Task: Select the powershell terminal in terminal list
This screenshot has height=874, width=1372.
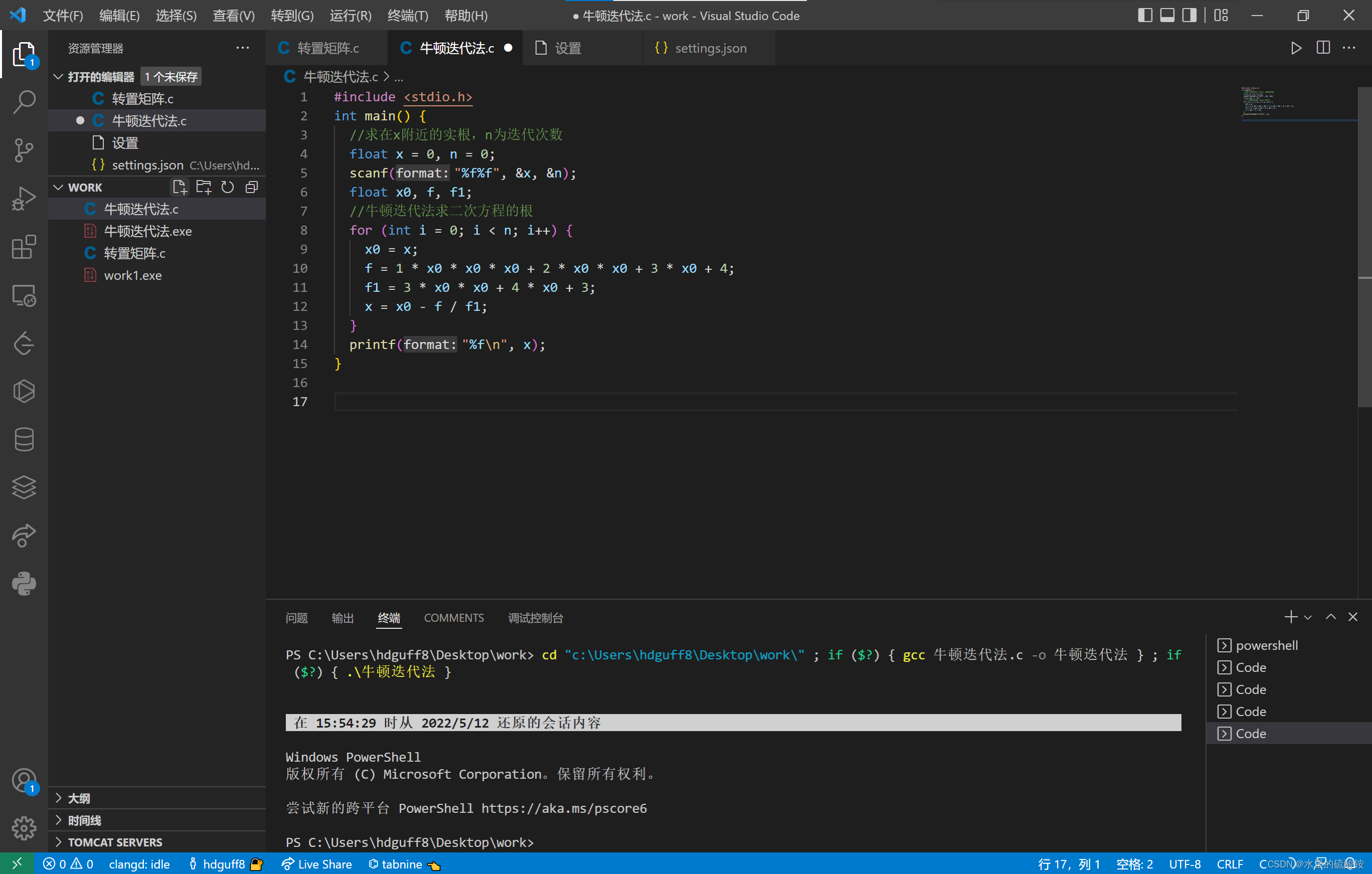Action: click(1266, 644)
